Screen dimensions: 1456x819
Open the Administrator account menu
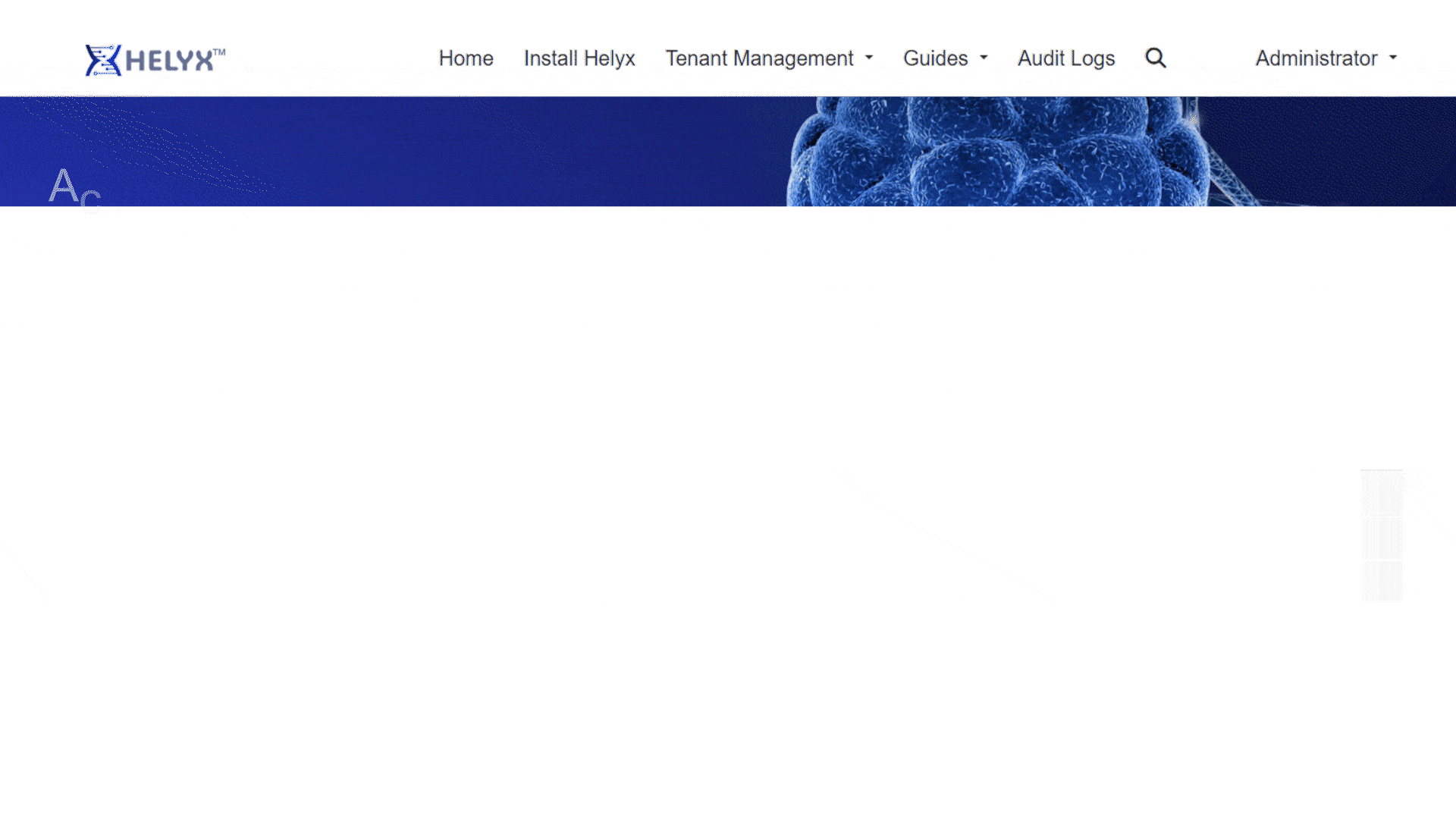tap(1316, 58)
